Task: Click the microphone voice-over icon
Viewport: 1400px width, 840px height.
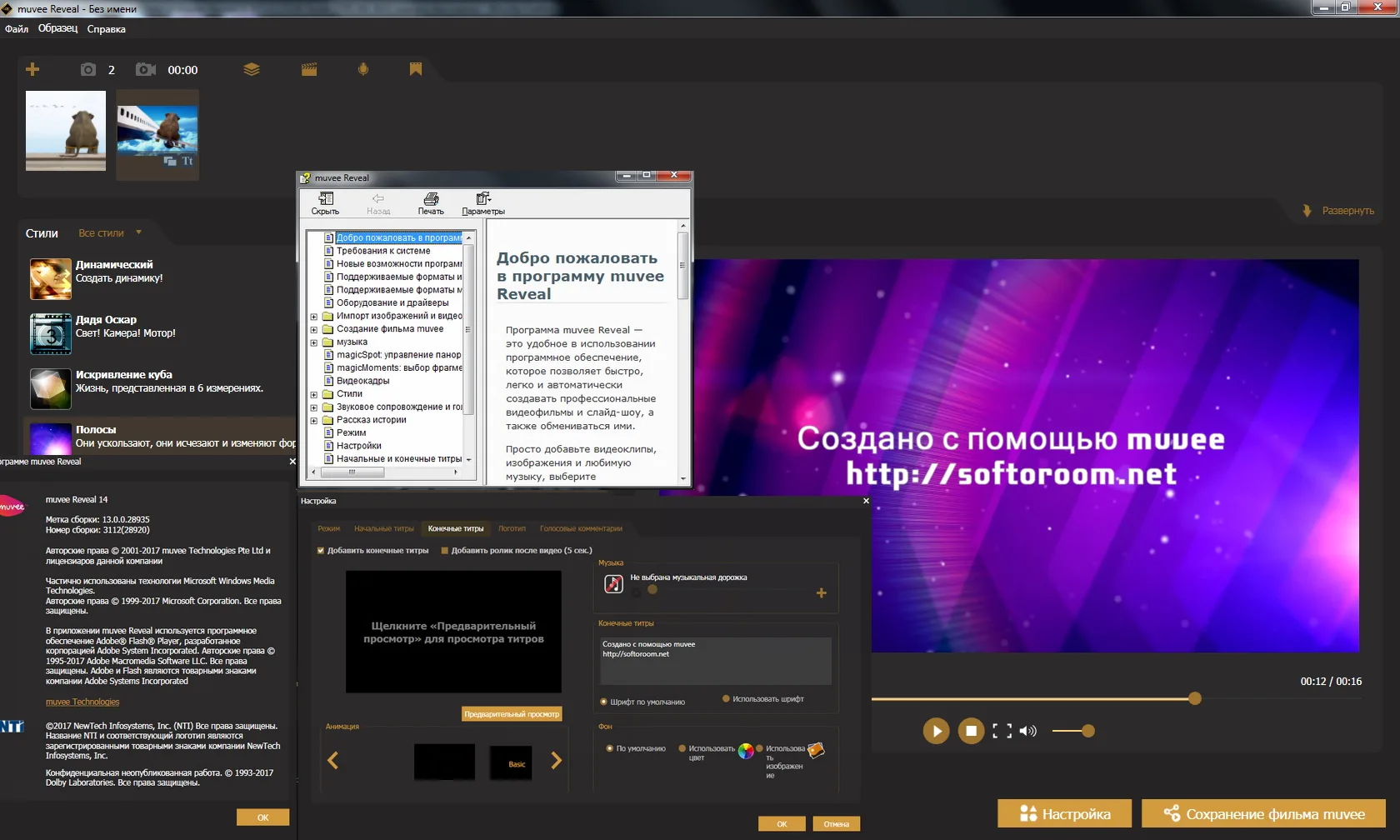Action: (363, 69)
